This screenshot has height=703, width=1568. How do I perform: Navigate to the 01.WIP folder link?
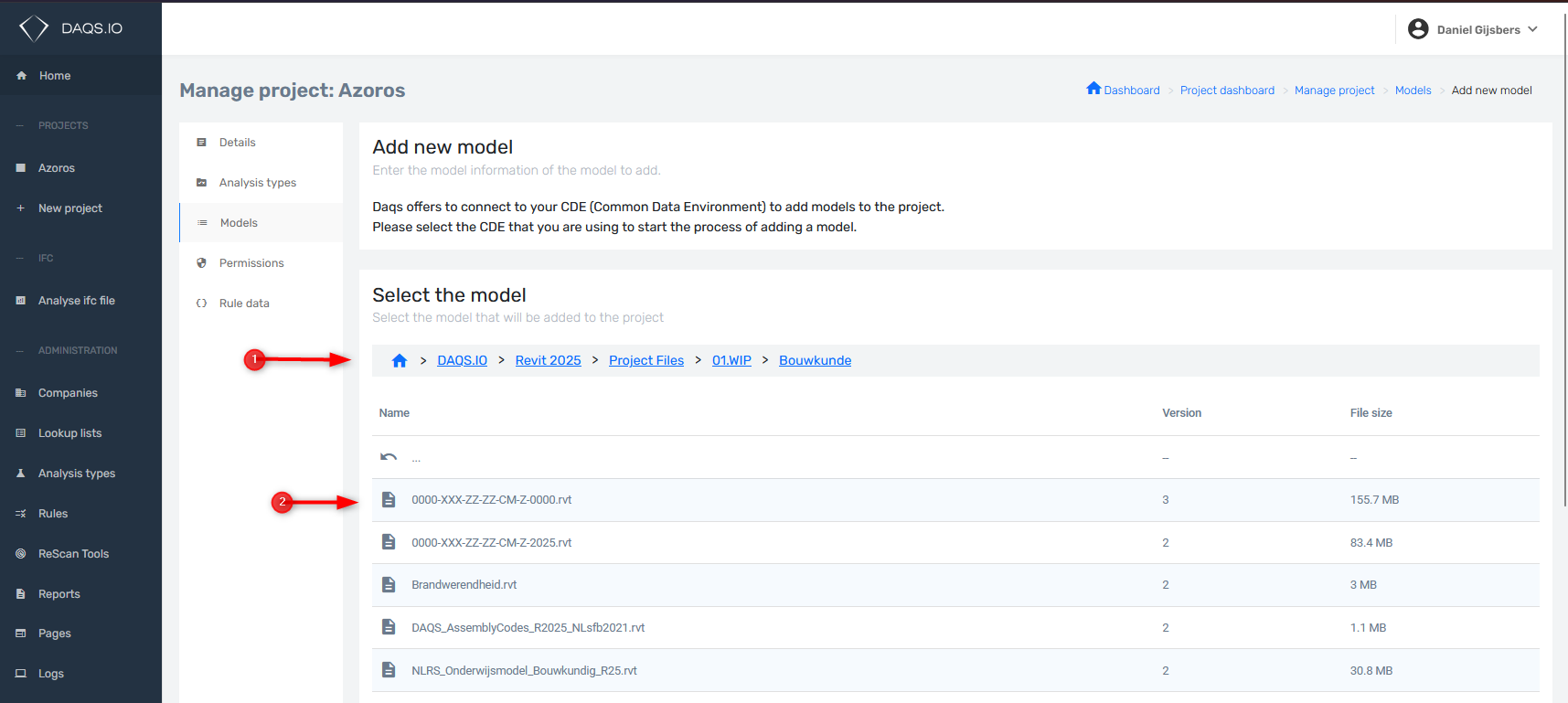pos(731,360)
